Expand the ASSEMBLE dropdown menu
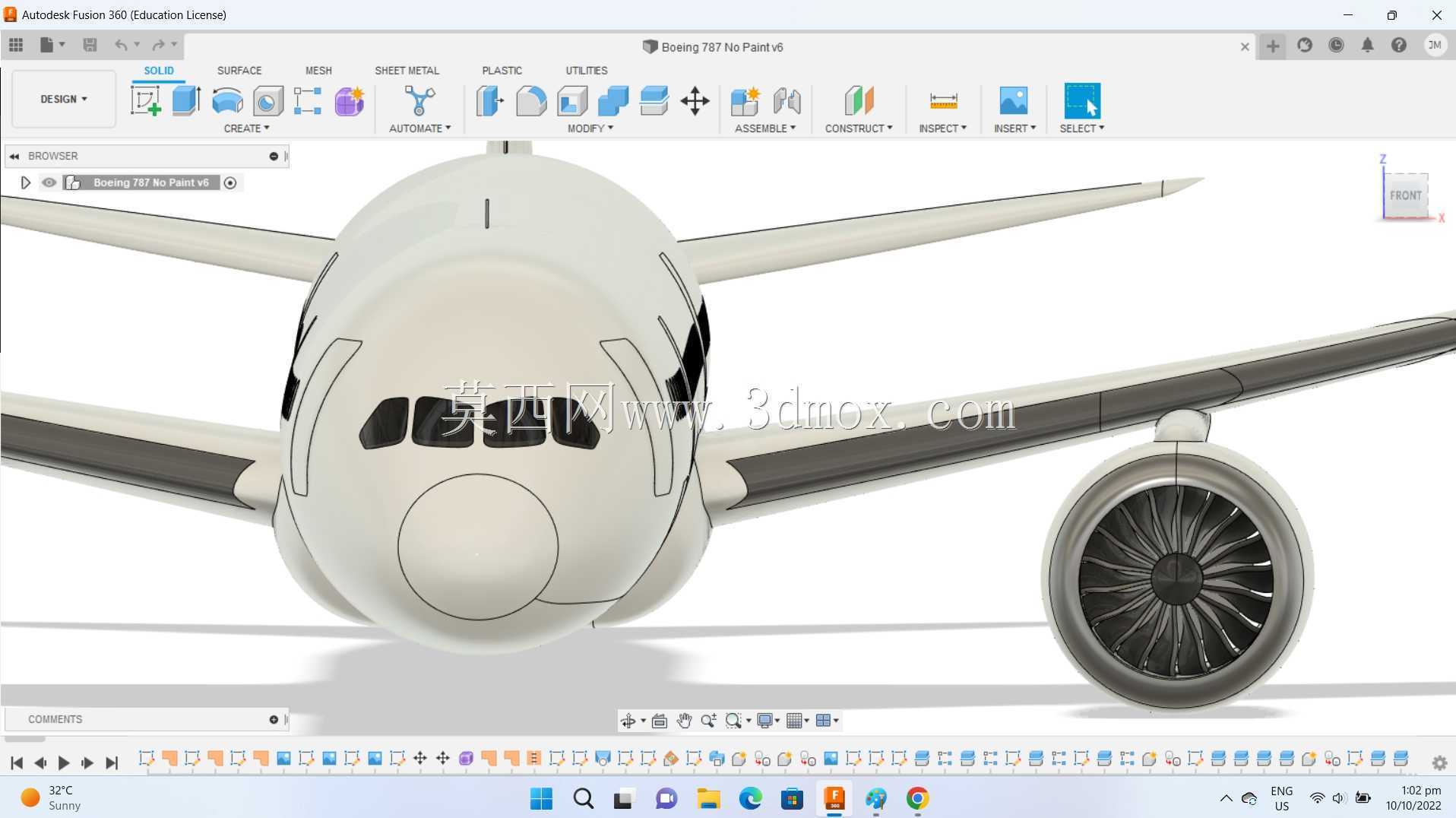The image size is (1456, 818). coord(765,128)
